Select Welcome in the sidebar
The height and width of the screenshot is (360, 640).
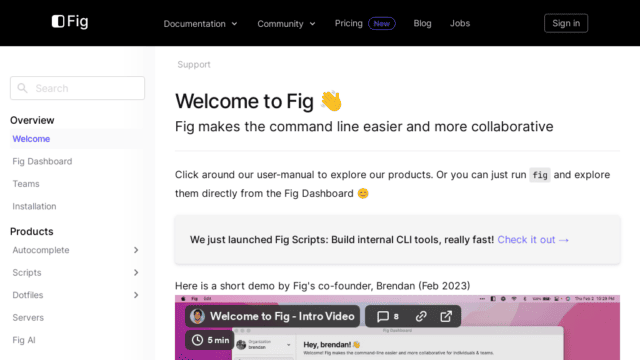[x=31, y=139]
